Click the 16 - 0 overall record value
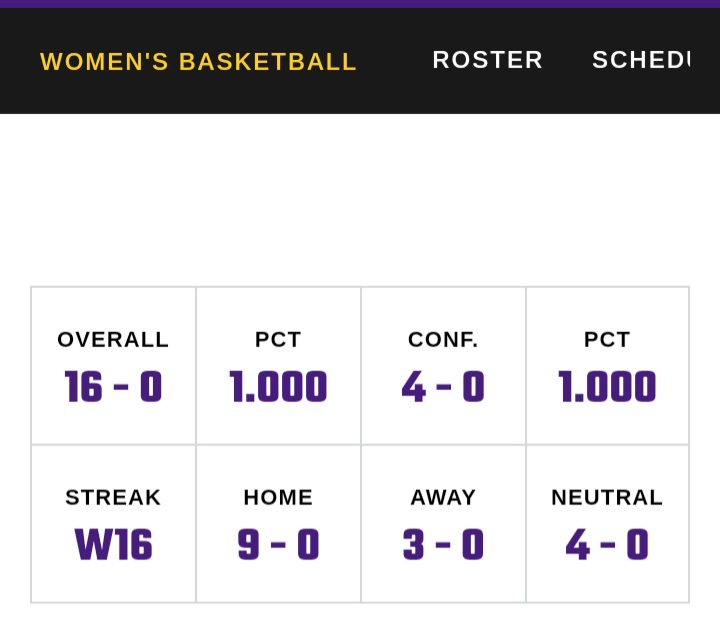The image size is (720, 620). [113, 387]
